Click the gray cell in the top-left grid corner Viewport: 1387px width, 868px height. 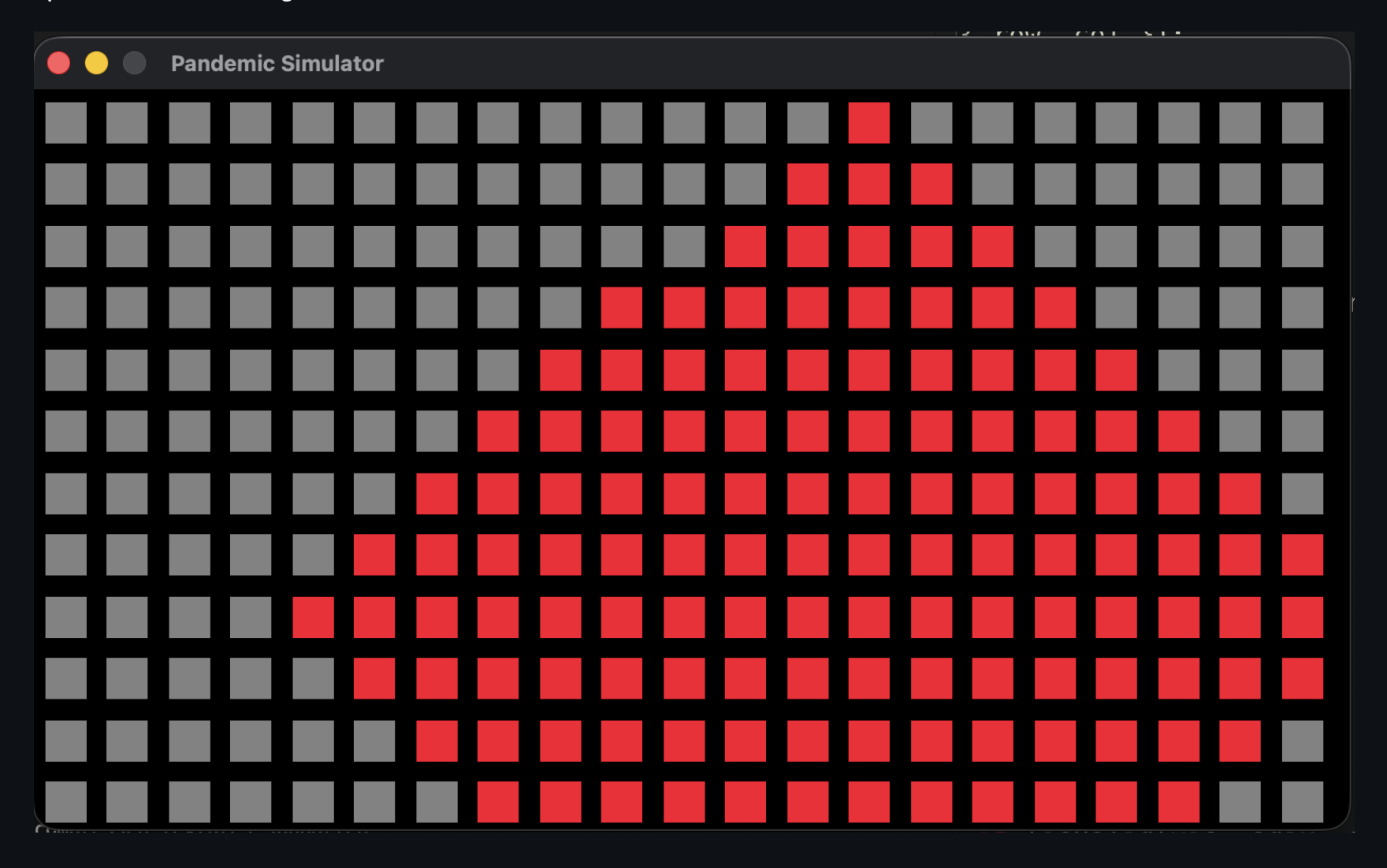(65, 123)
